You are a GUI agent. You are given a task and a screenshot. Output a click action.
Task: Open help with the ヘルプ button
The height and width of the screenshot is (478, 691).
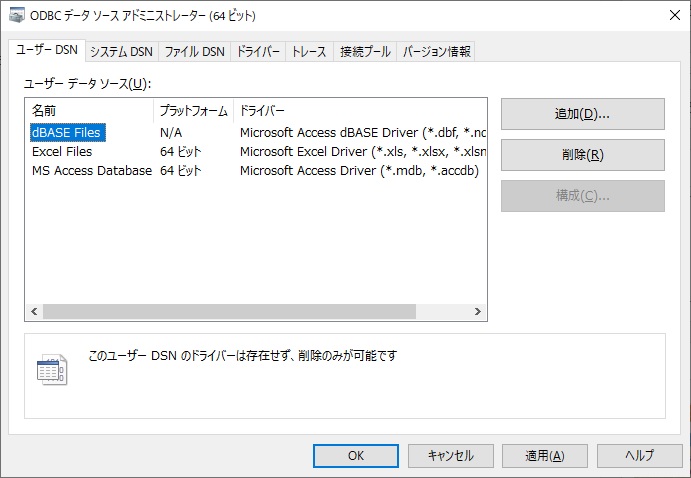tap(639, 456)
